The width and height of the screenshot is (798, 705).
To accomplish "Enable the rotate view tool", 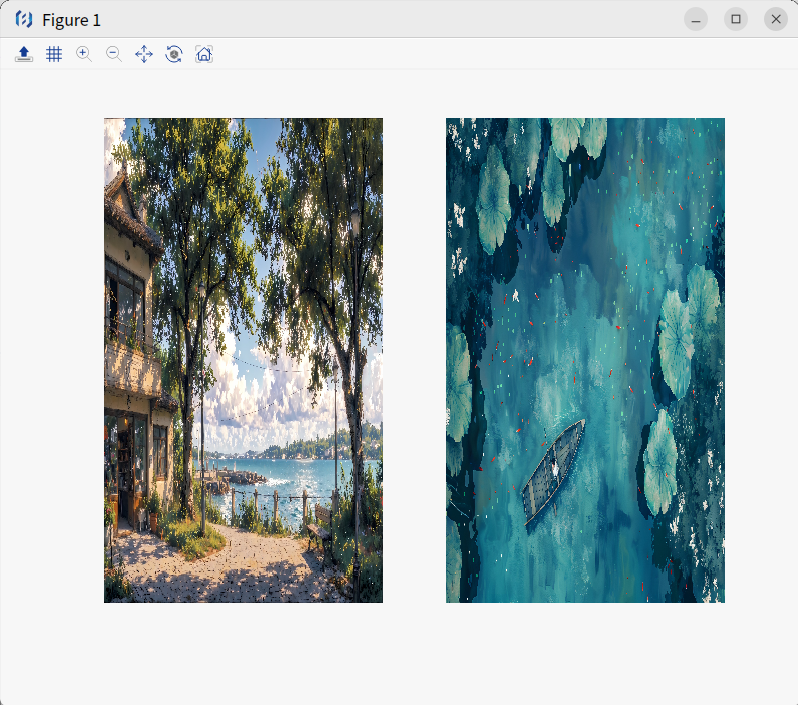I will [174, 54].
